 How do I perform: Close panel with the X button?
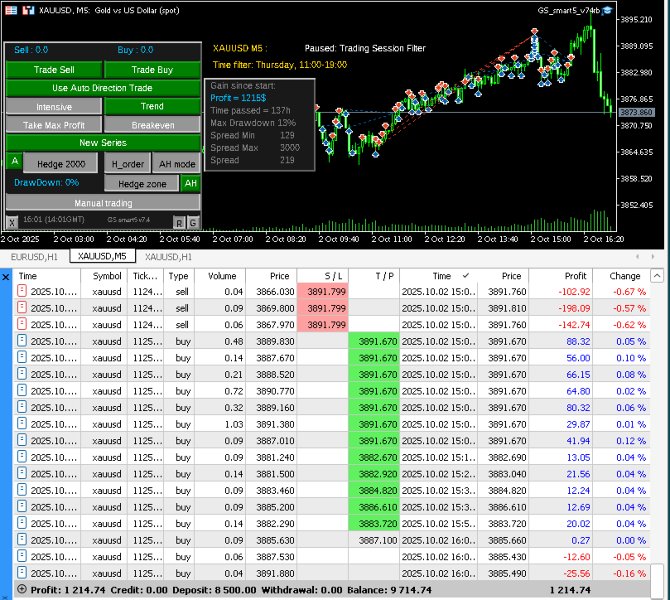point(12,223)
